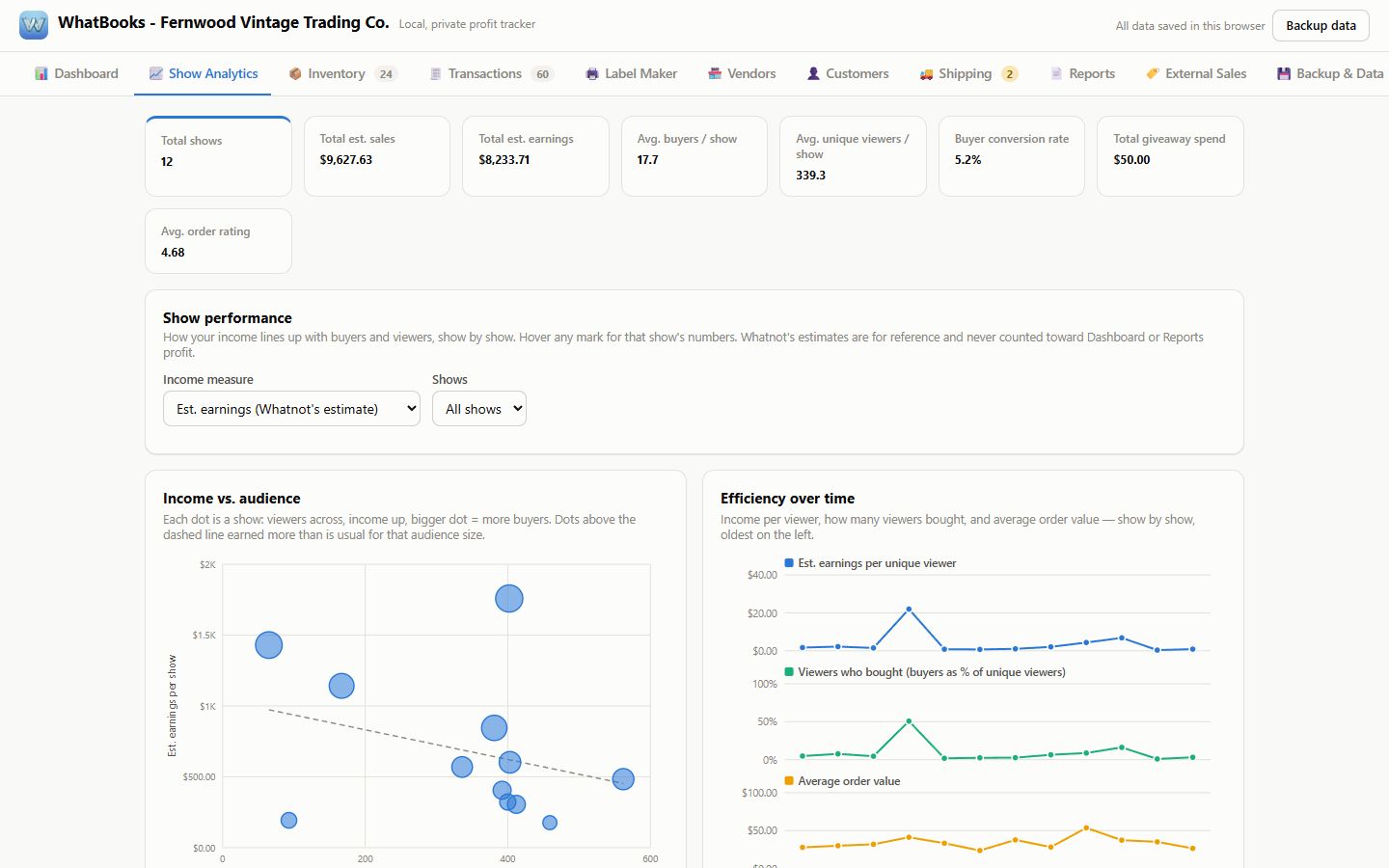Open the Dashboard tab
This screenshot has height=868, width=1389.
76,73
